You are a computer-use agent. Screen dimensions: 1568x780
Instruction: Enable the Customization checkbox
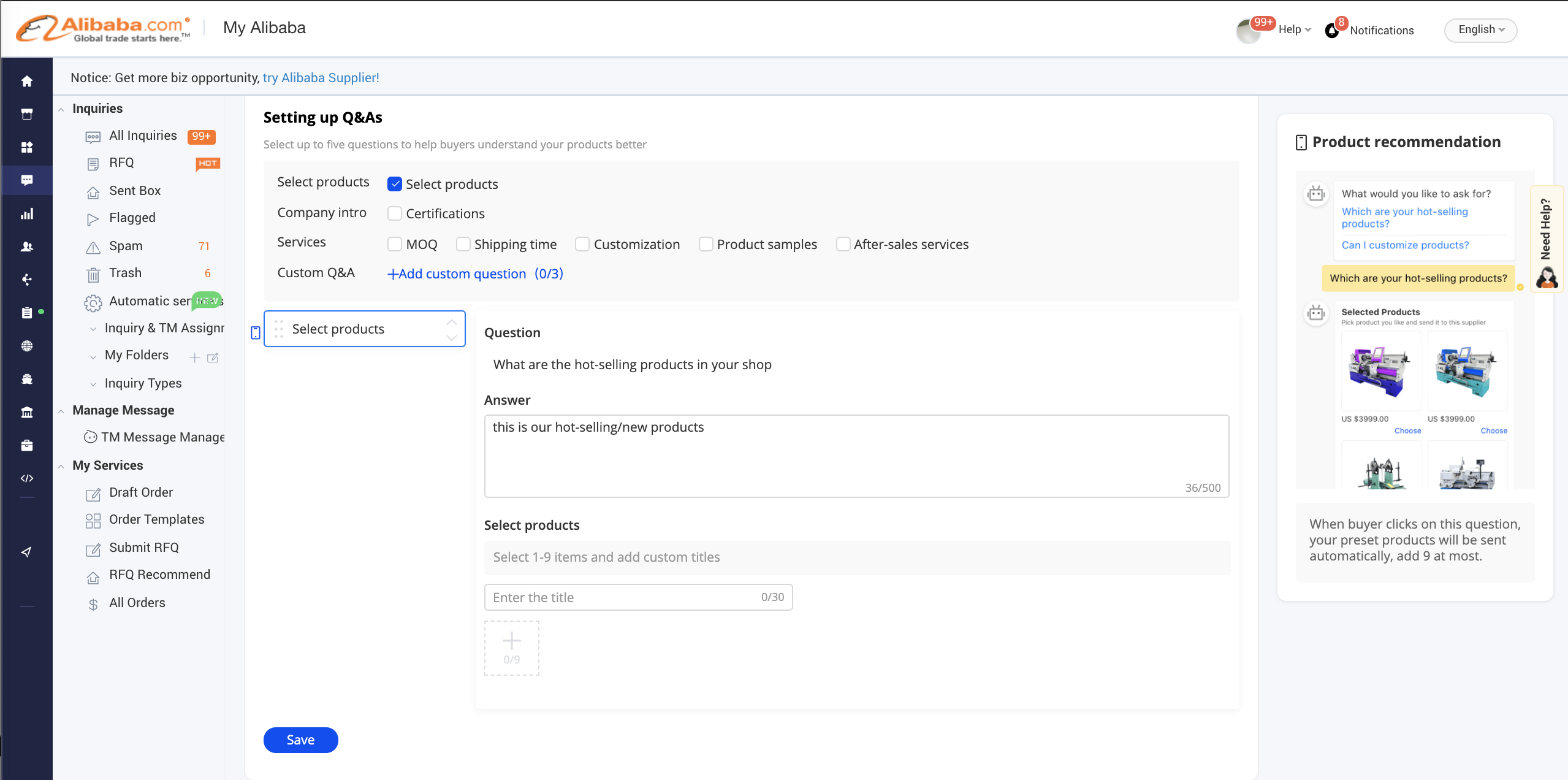pos(582,244)
